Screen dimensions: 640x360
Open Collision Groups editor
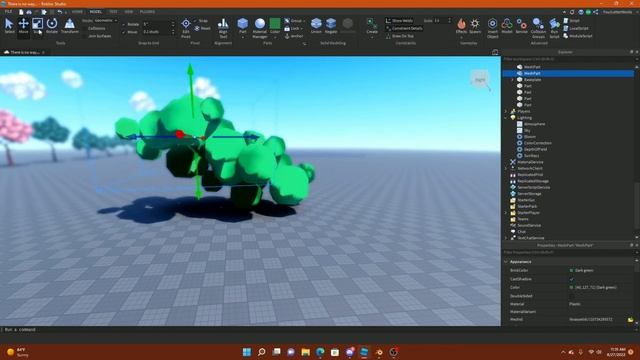538,28
